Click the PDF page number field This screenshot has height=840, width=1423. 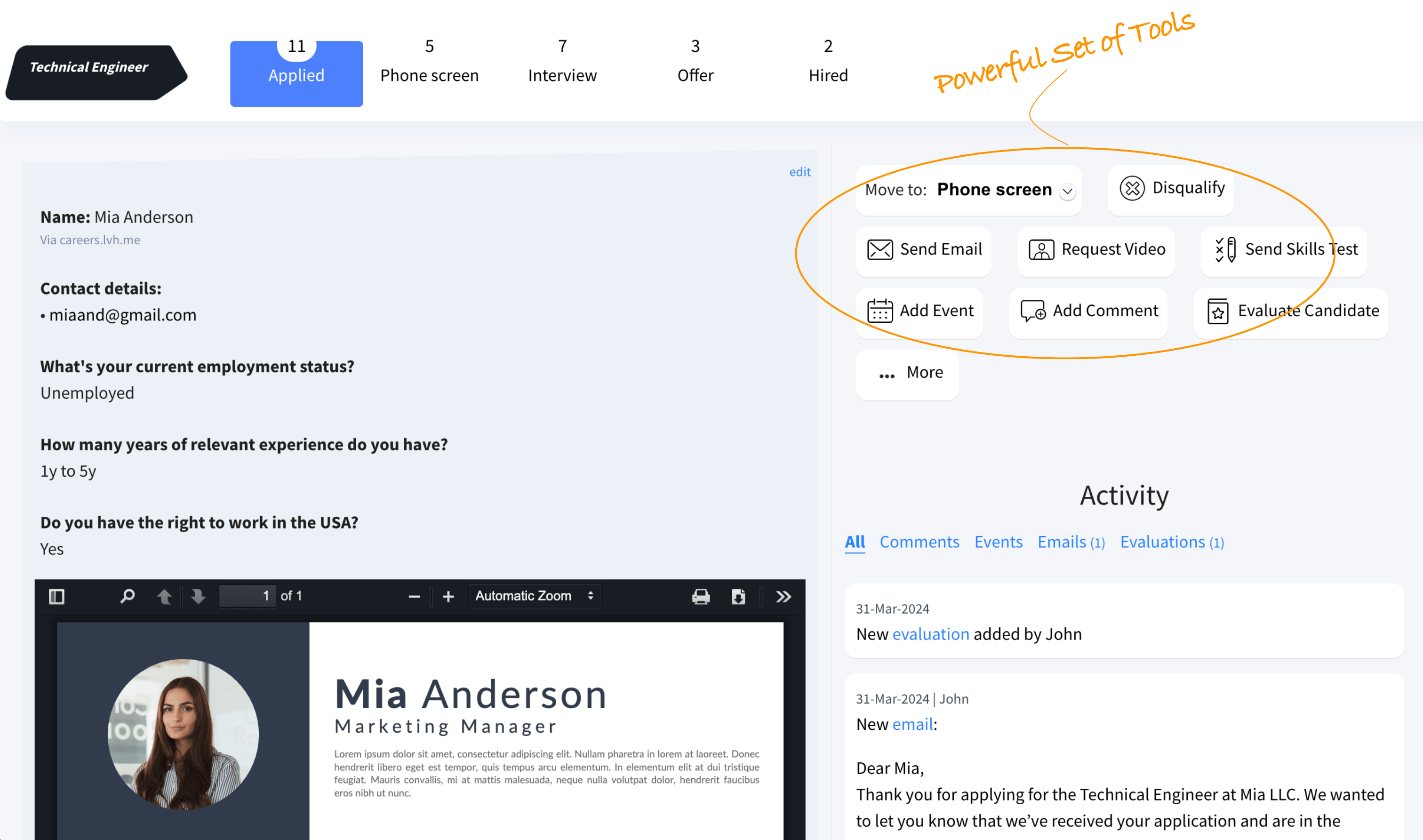248,596
